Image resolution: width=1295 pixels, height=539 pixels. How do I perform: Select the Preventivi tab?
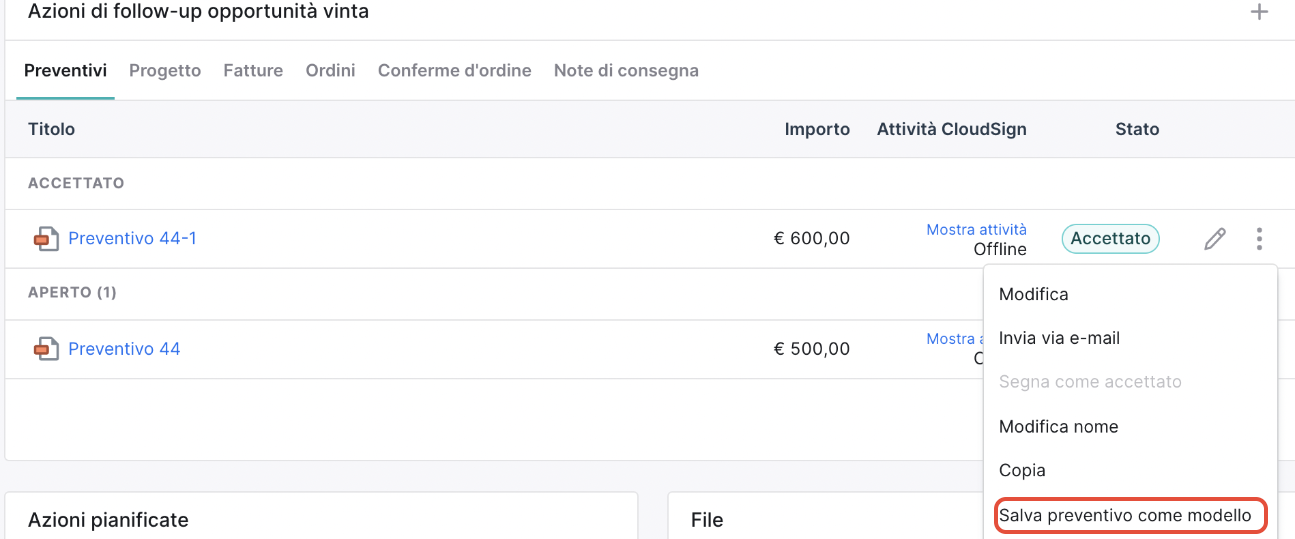pos(66,71)
